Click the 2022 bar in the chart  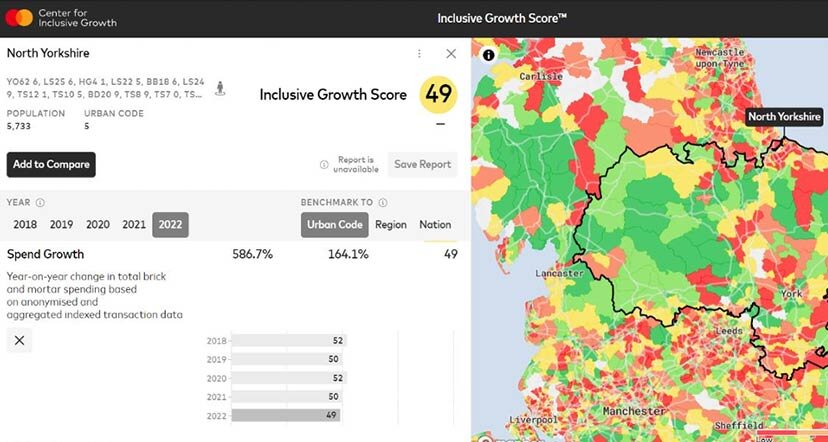[286, 416]
